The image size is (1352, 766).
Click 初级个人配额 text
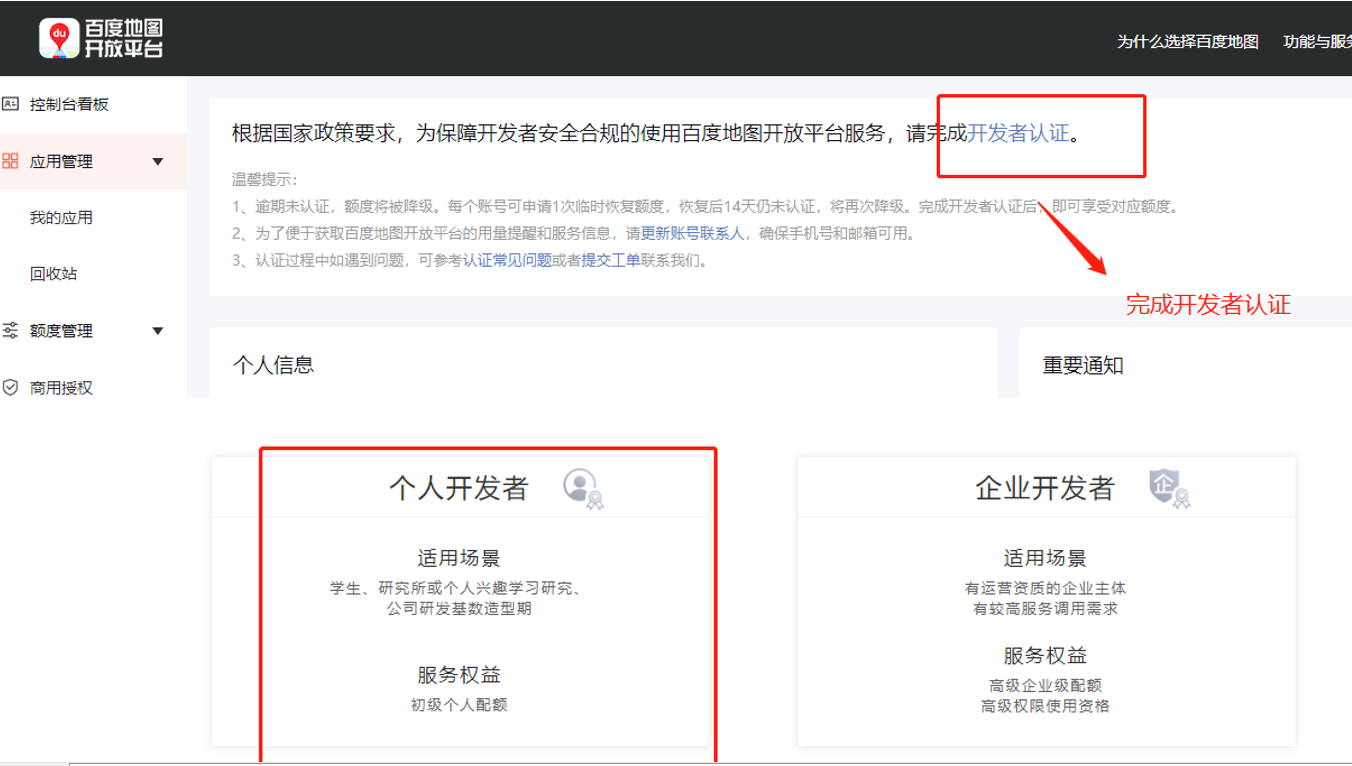[x=459, y=705]
